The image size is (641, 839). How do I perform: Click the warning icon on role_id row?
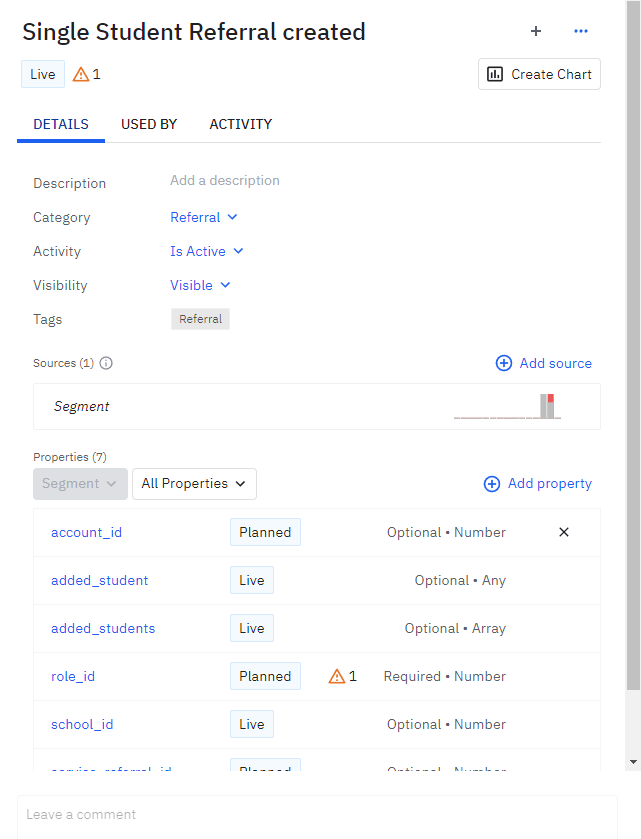(337, 676)
